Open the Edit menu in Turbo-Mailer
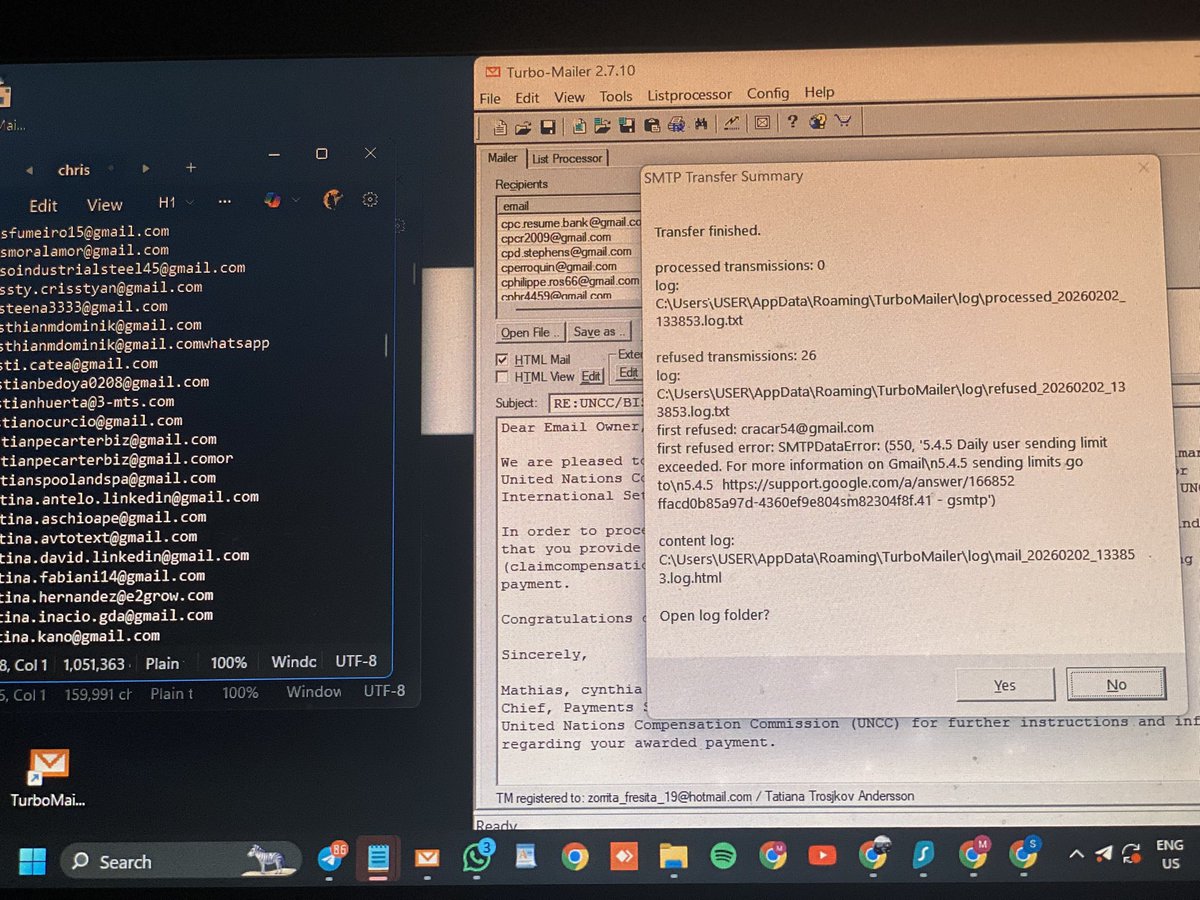This screenshot has width=1200, height=900. 527,98
